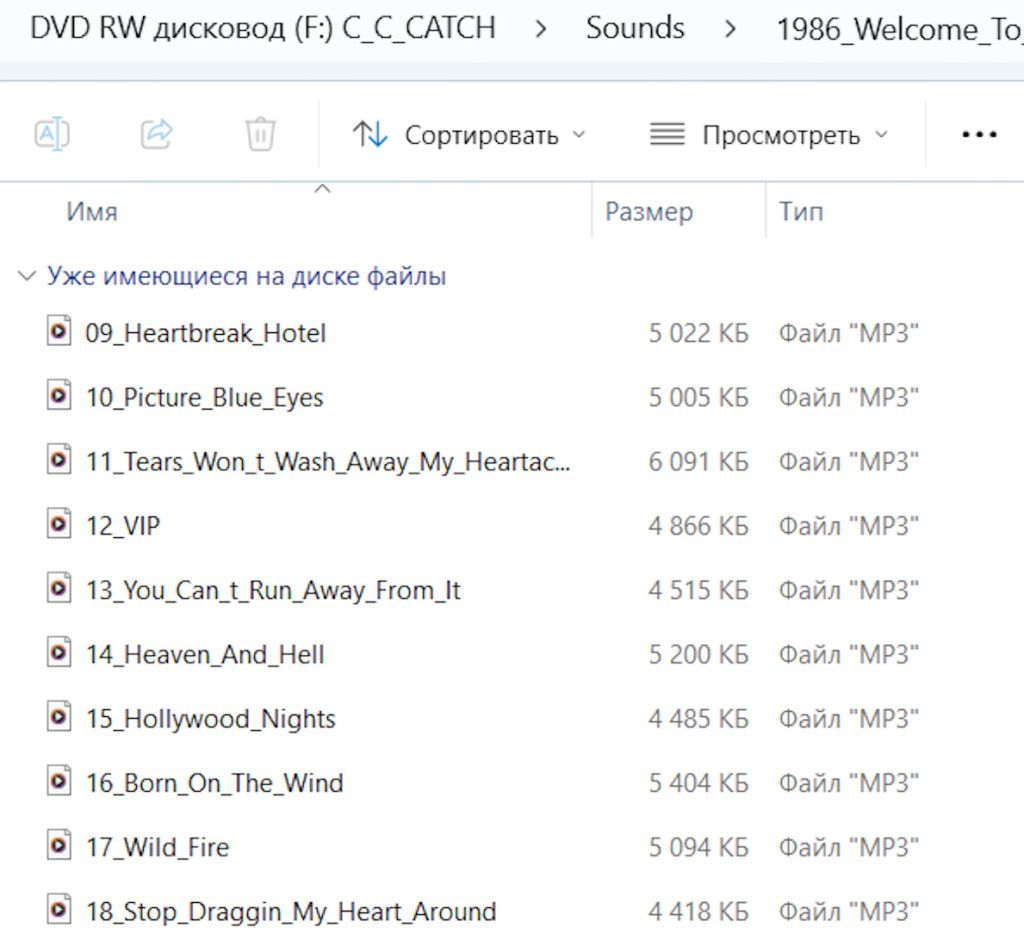Select file 13_You_Can_t_Run_Away_From_It
The width and height of the screenshot is (1024, 952).
pyautogui.click(x=274, y=590)
